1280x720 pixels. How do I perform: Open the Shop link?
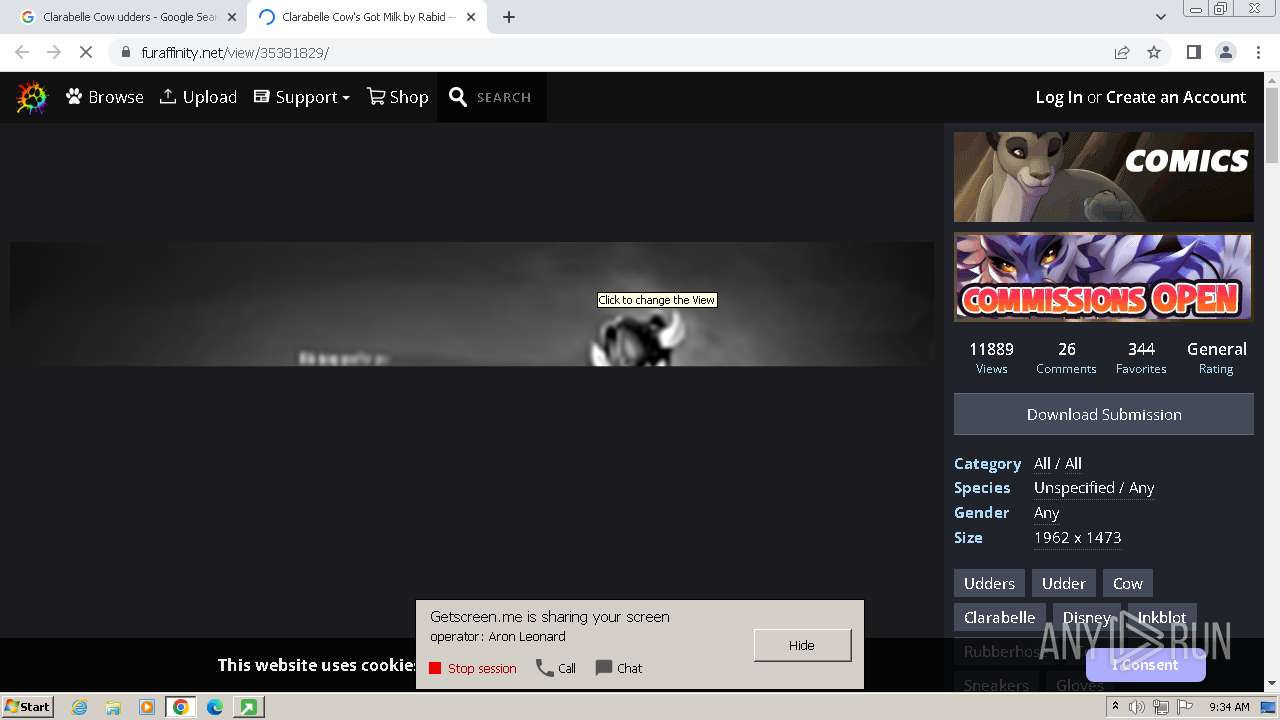point(398,97)
